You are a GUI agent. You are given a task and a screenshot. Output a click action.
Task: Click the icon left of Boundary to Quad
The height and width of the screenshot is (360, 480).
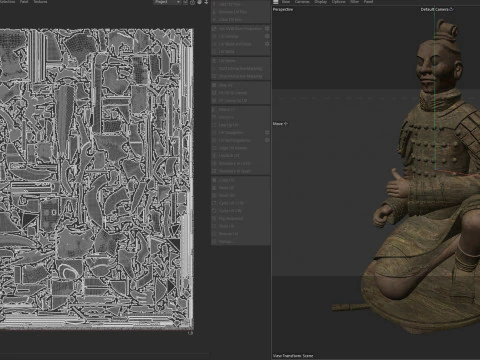coord(214,171)
